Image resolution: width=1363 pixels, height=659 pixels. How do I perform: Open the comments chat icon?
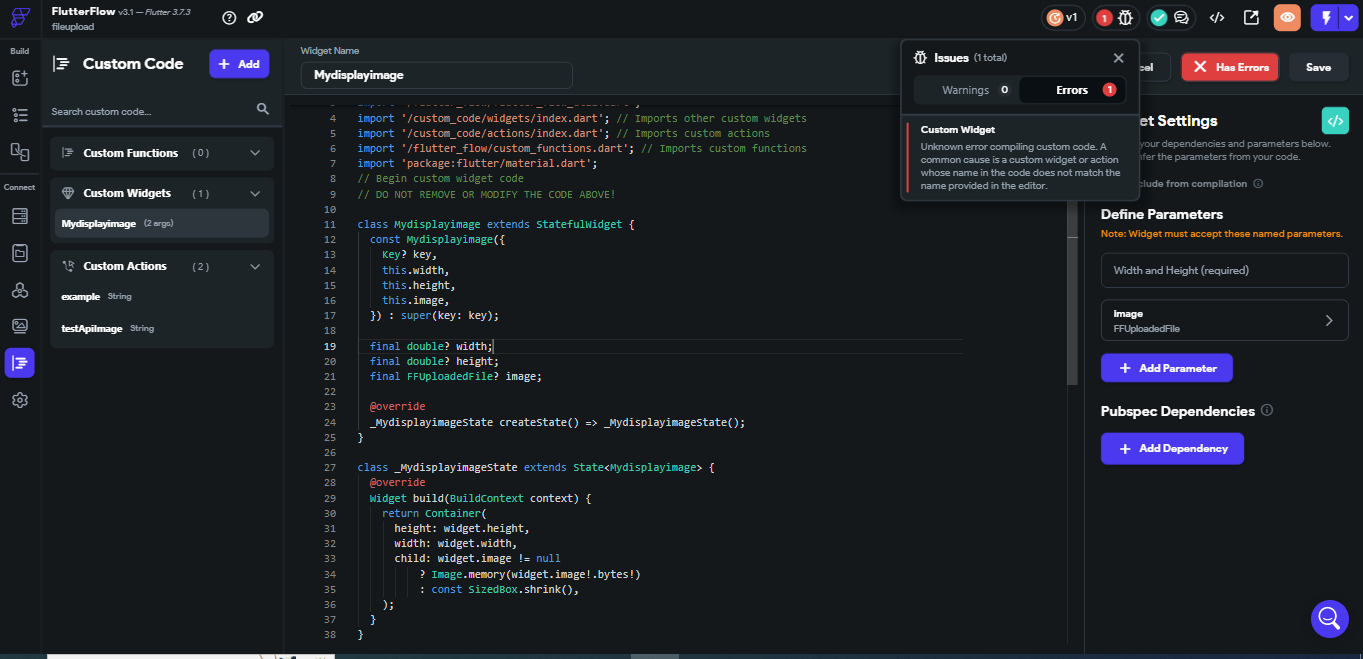click(1181, 17)
